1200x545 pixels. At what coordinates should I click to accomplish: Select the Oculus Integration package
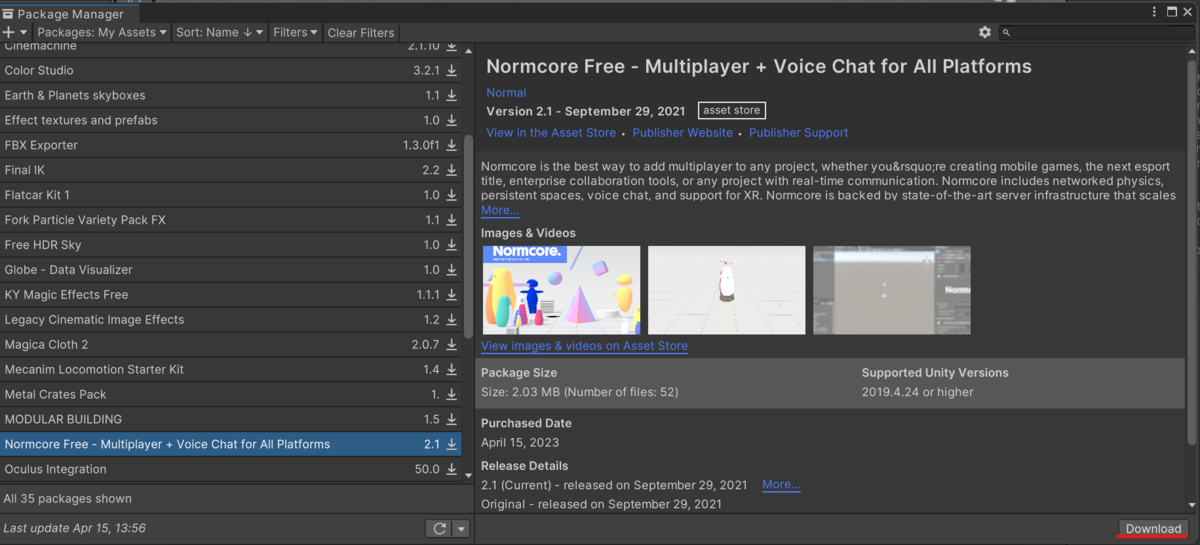coord(231,470)
